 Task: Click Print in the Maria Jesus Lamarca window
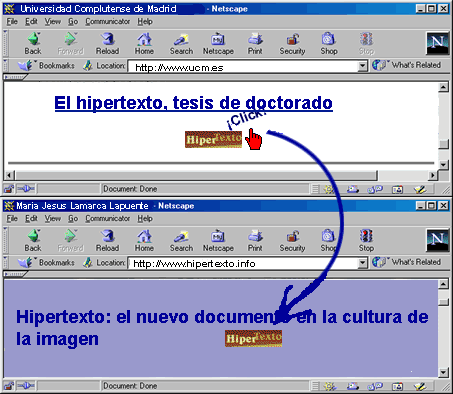point(255,241)
